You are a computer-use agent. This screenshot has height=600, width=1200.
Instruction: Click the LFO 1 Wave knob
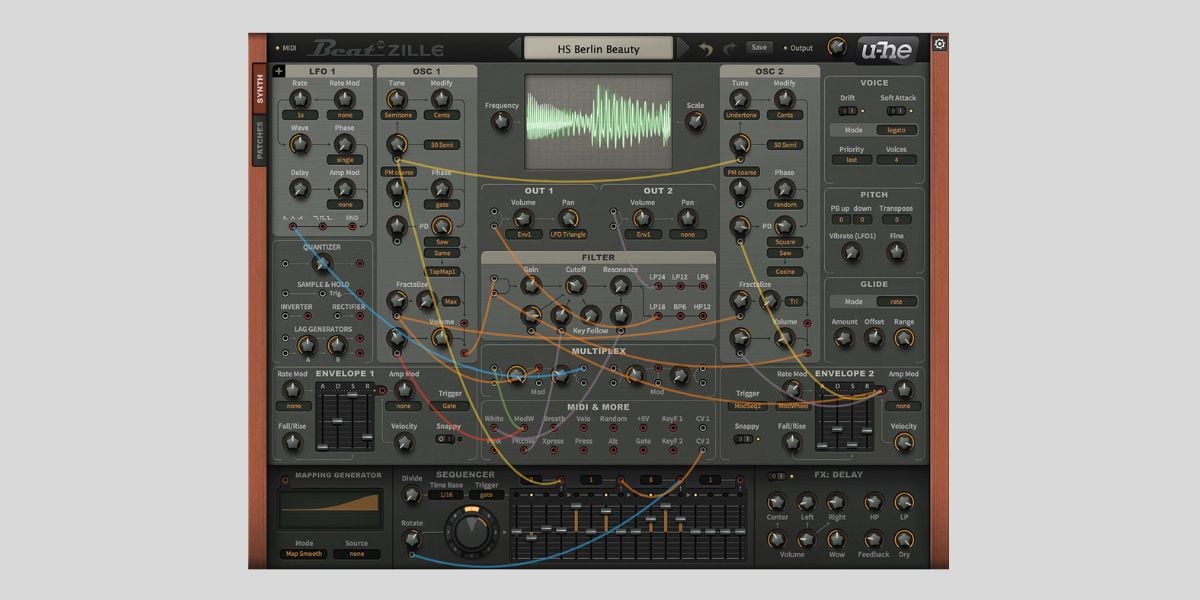[300, 144]
